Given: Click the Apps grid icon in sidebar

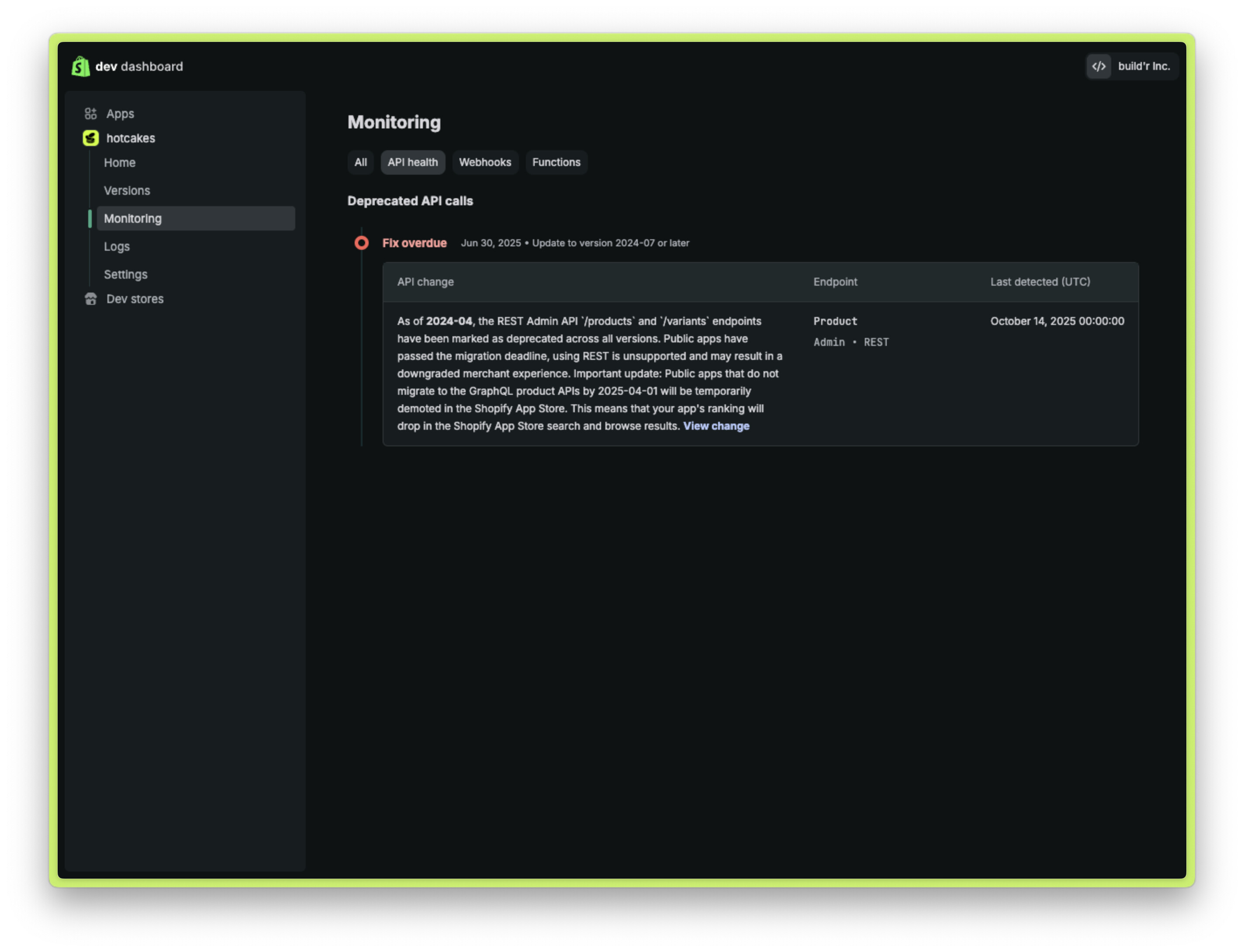Looking at the screenshot, I should coord(91,114).
